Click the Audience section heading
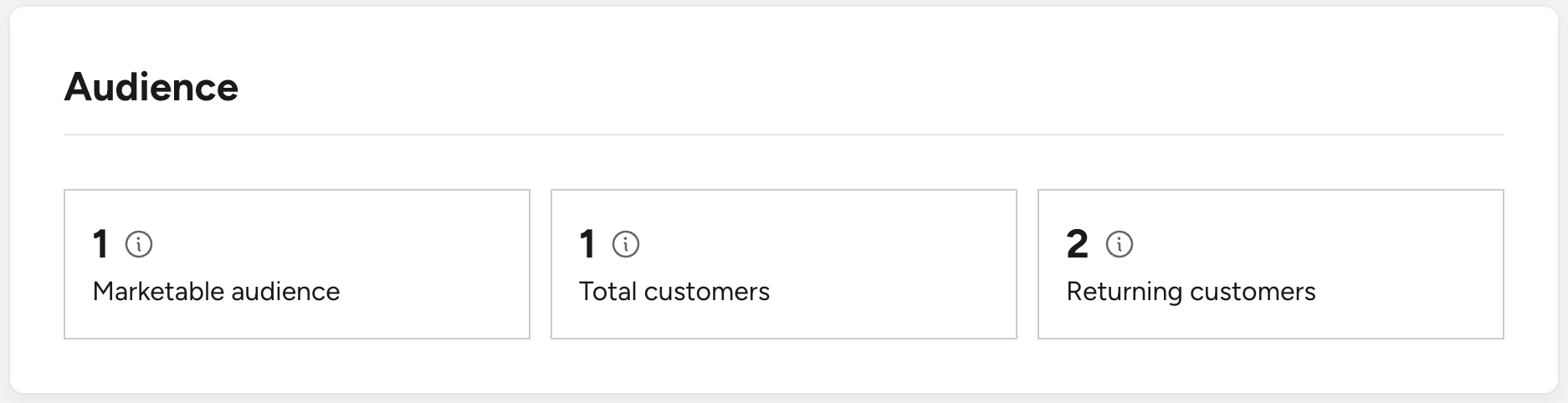The width and height of the screenshot is (1568, 403). coord(151,87)
